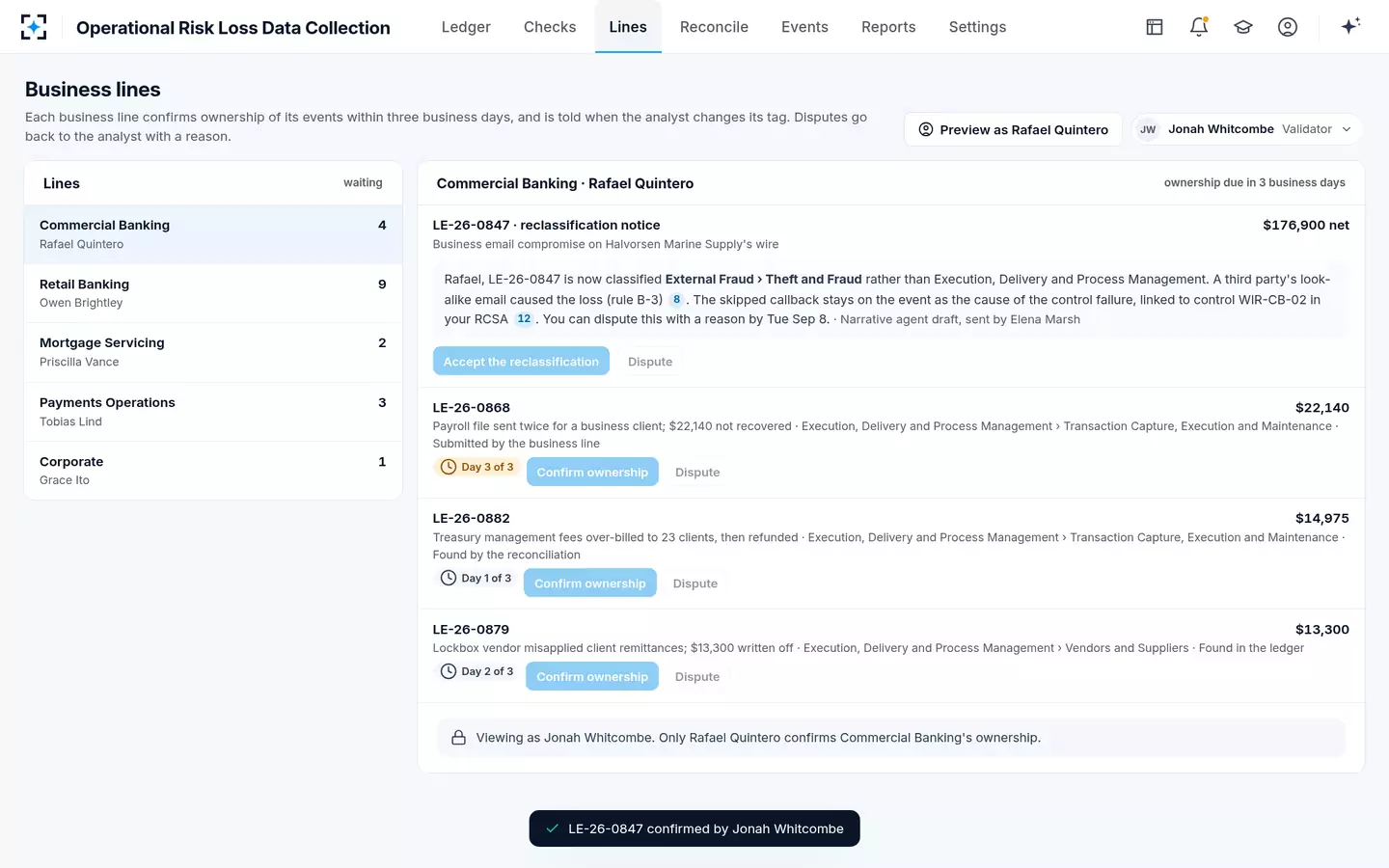Click the $176,900 net amount
The width and height of the screenshot is (1389, 868).
(1306, 226)
